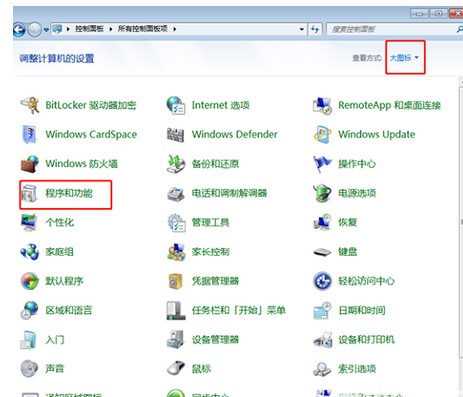Screen dimensions: 463x397
Task: Open the 备份和还原 icon
Action: point(176,164)
